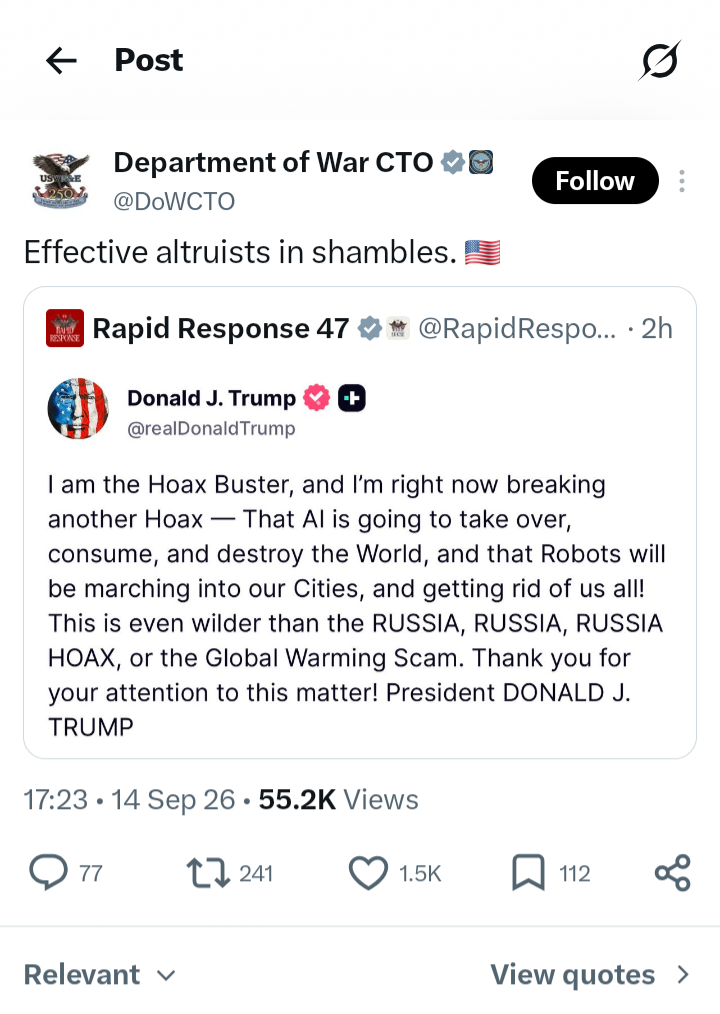Open the @DoWCTO handle

coord(174,202)
